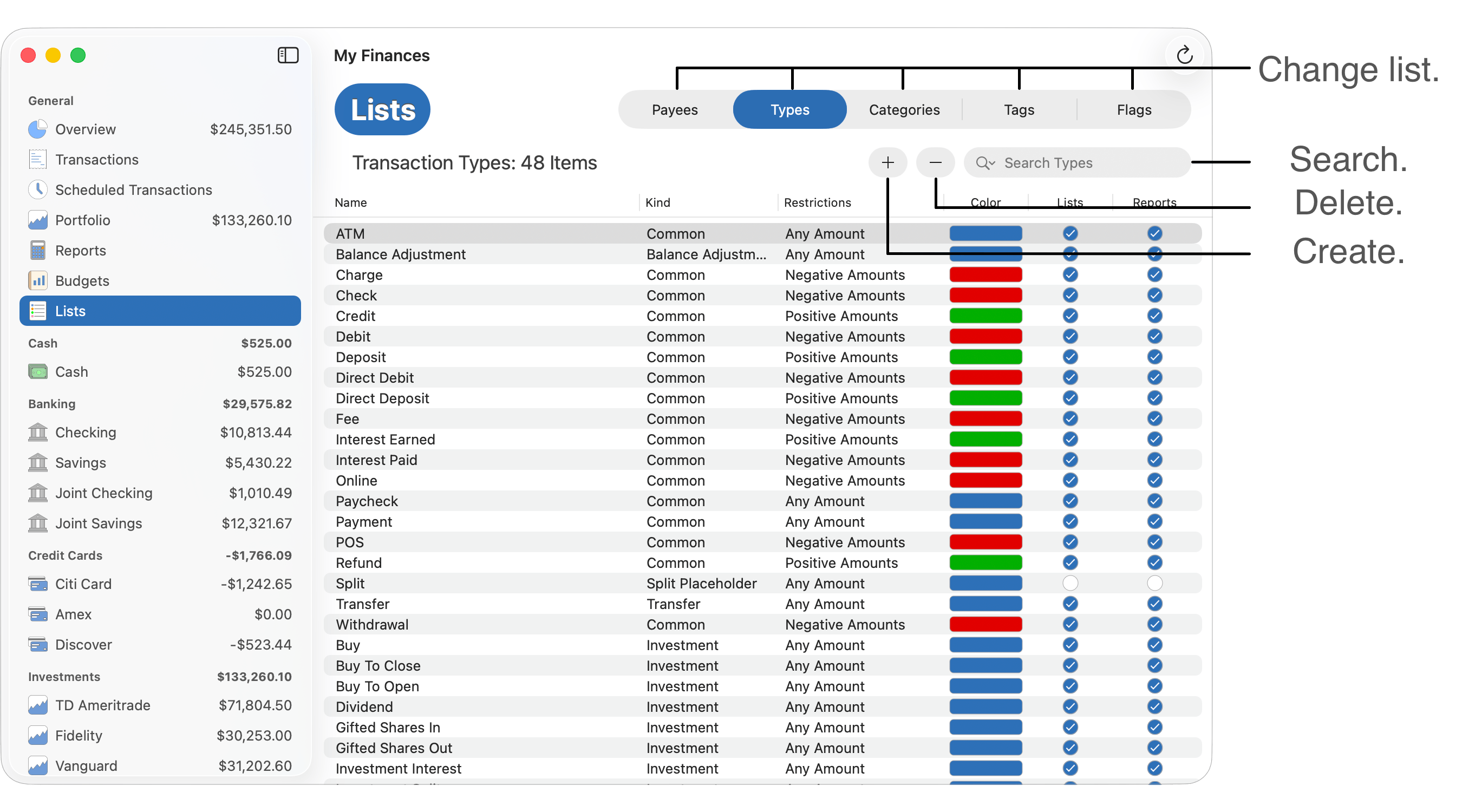Open Scheduled Transactions clock icon

pyautogui.click(x=37, y=189)
